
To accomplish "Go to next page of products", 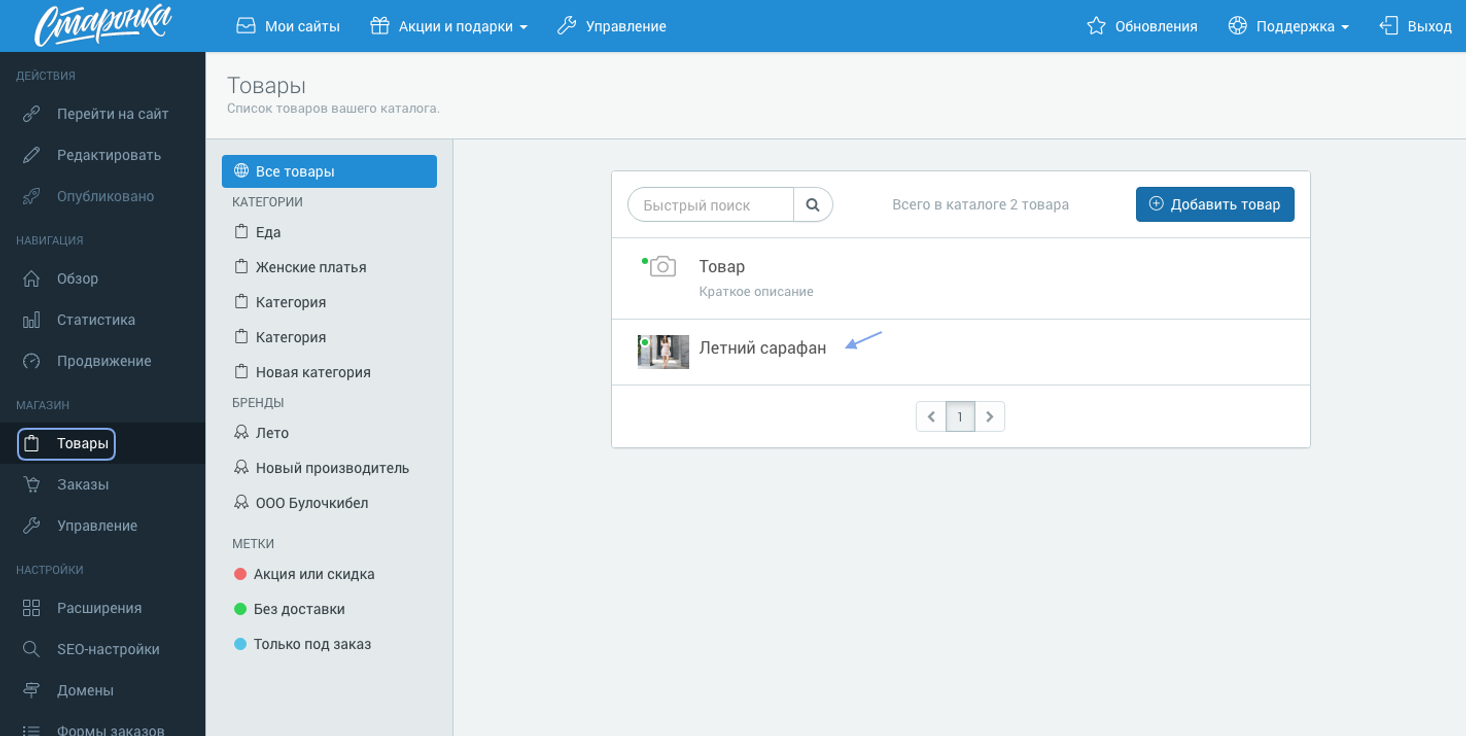I will pyautogui.click(x=990, y=417).
